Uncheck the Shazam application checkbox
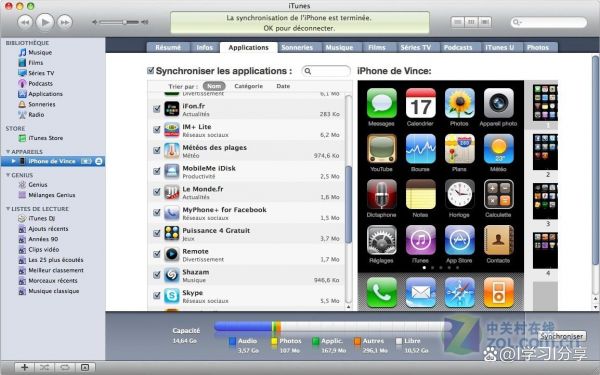 [x=157, y=274]
